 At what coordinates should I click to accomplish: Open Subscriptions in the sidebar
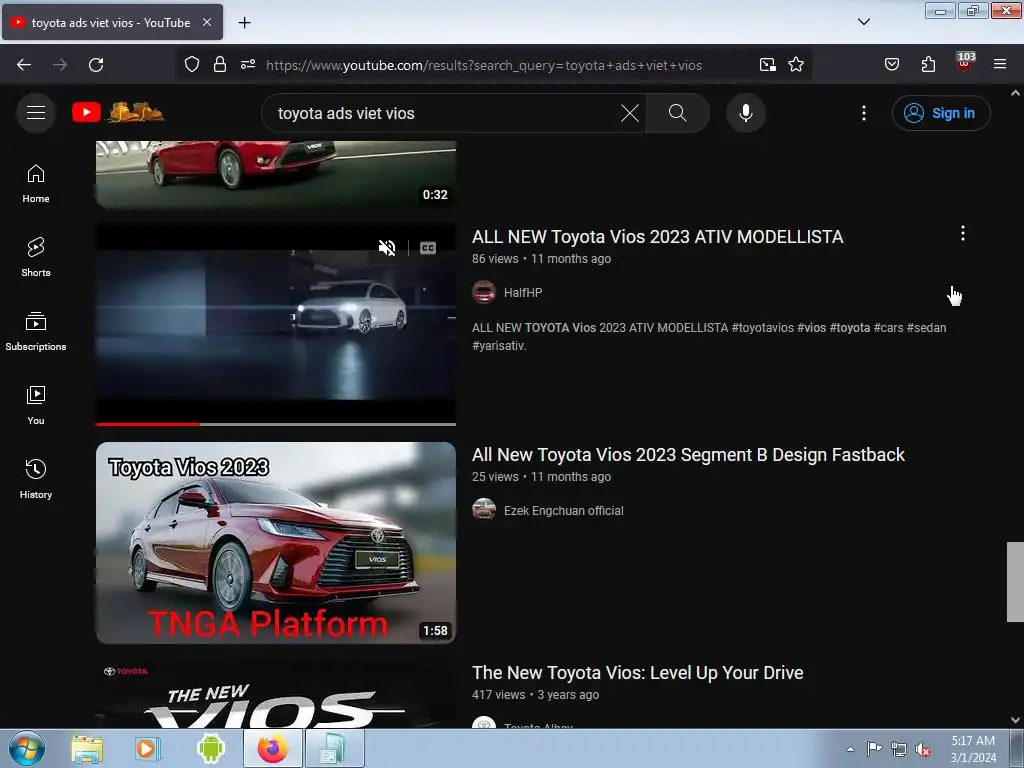[x=36, y=332]
